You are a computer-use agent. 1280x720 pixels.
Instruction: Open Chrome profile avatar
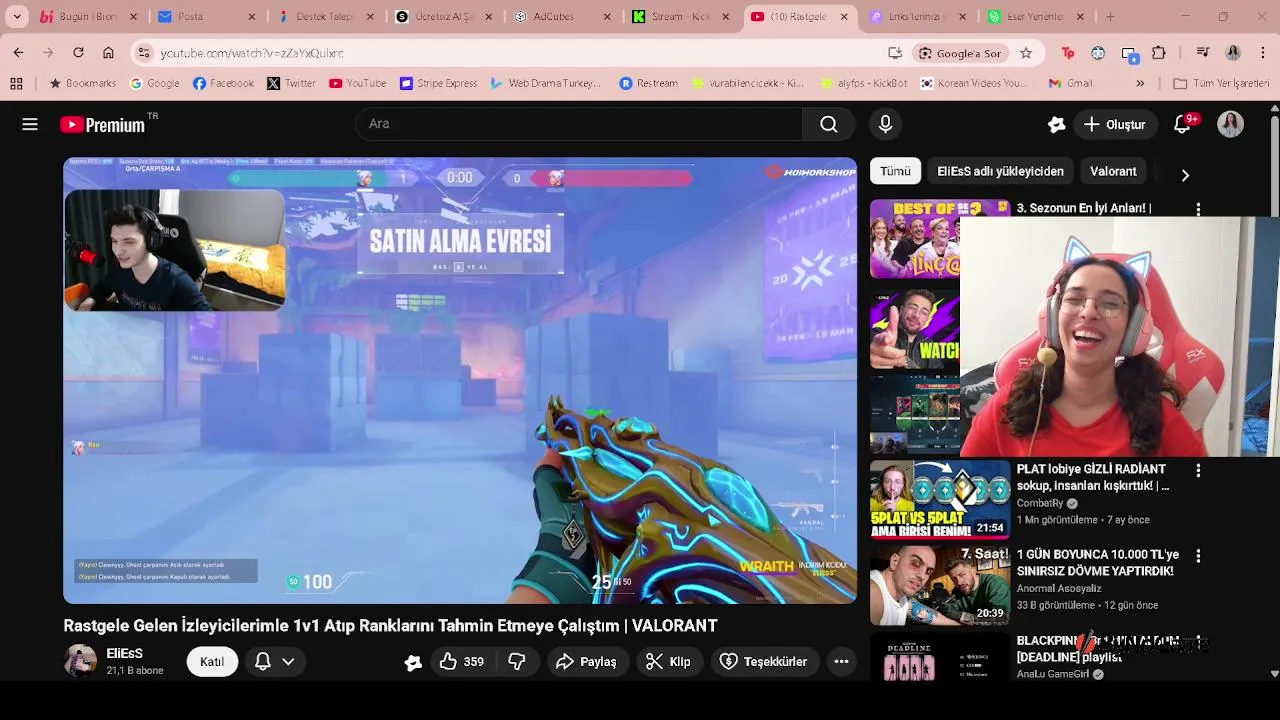click(1233, 53)
